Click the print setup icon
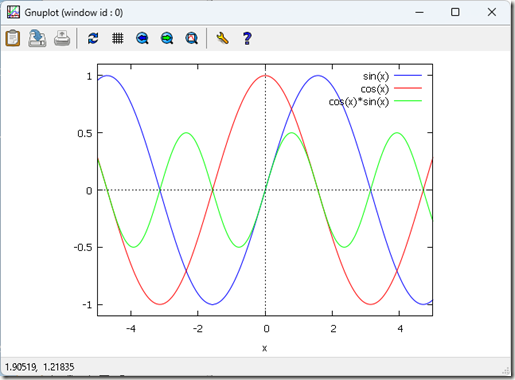Image resolution: width=515 pixels, height=380 pixels. (x=37, y=38)
